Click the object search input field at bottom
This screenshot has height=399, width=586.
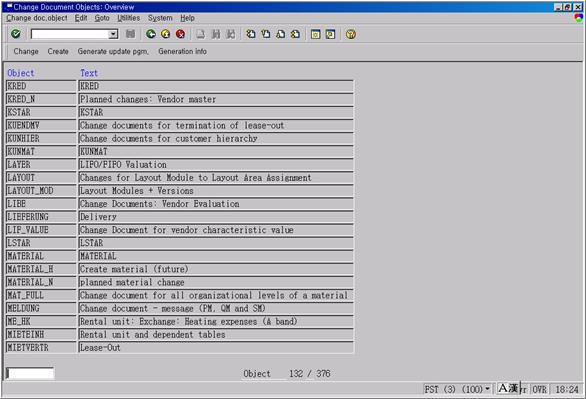tap(30, 373)
